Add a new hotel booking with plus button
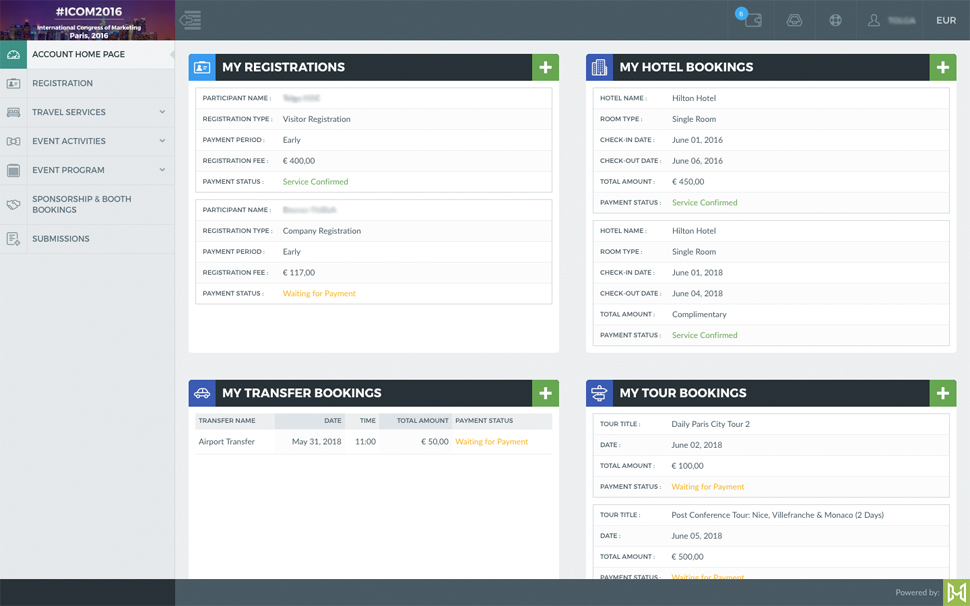970x606 pixels. point(943,67)
